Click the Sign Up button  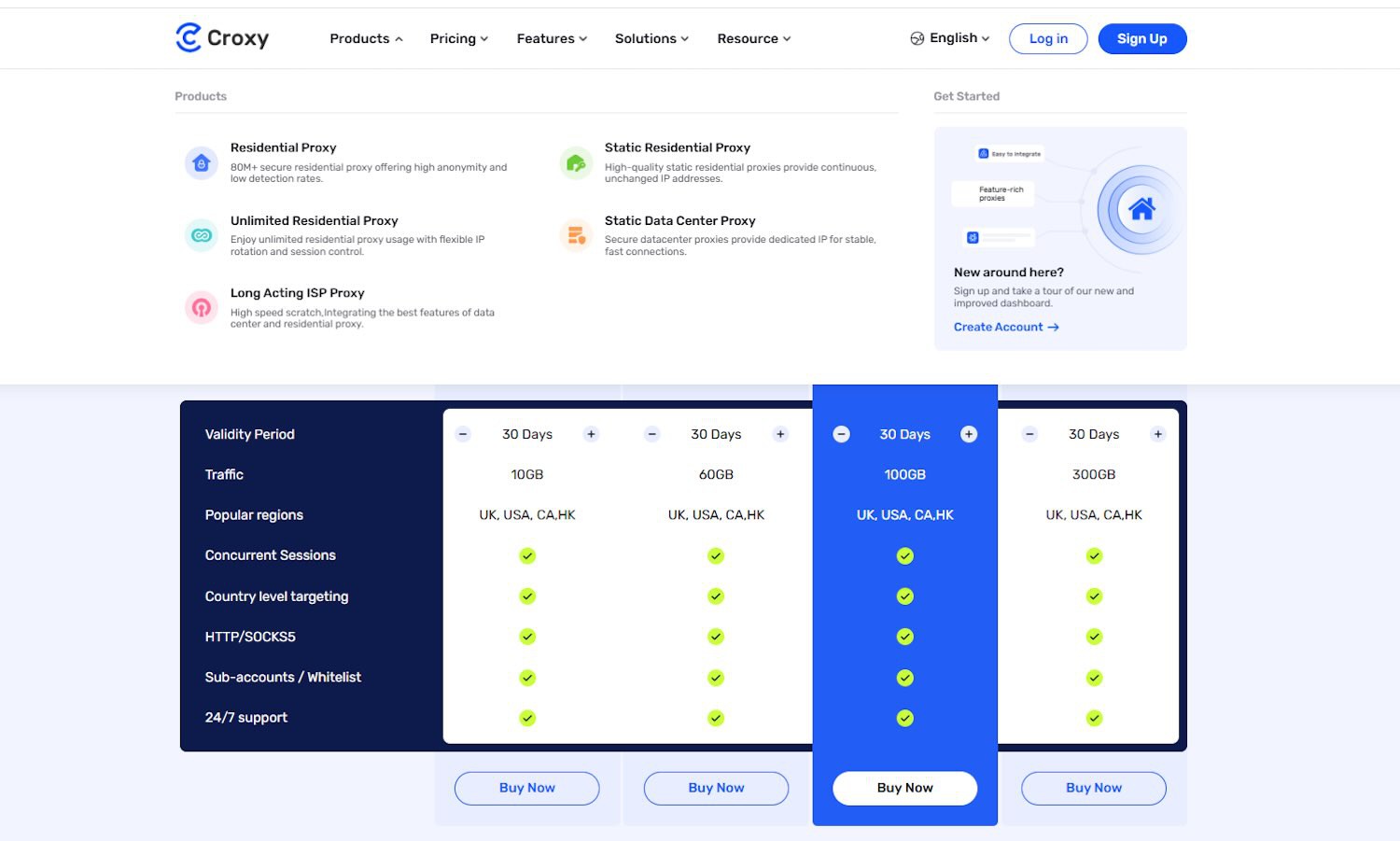click(x=1142, y=38)
